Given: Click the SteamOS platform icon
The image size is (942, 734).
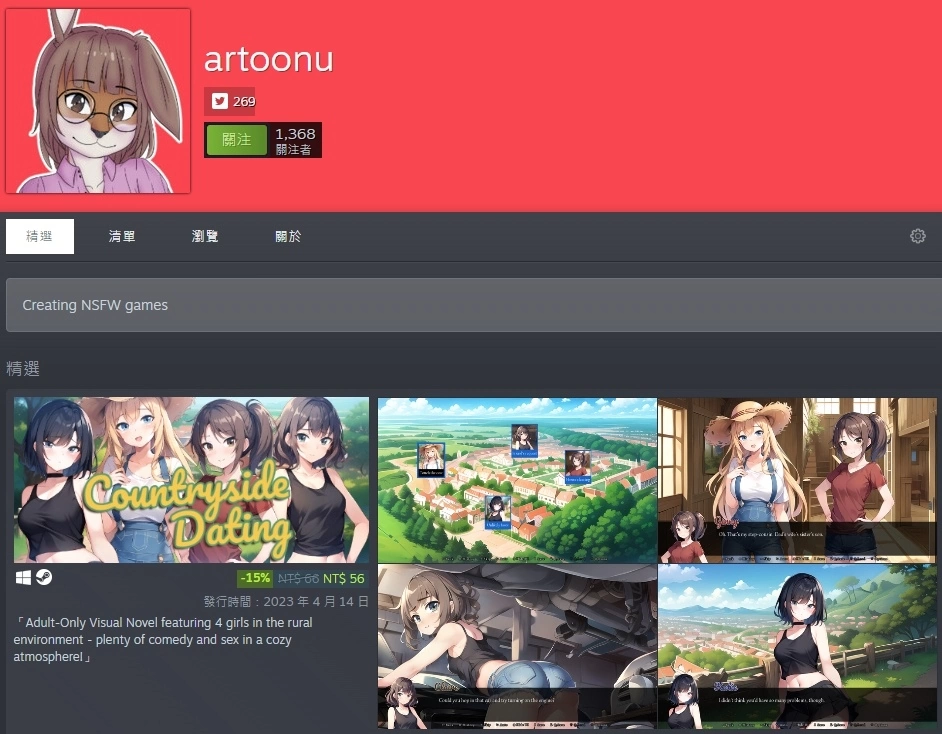Looking at the screenshot, I should 44,577.
